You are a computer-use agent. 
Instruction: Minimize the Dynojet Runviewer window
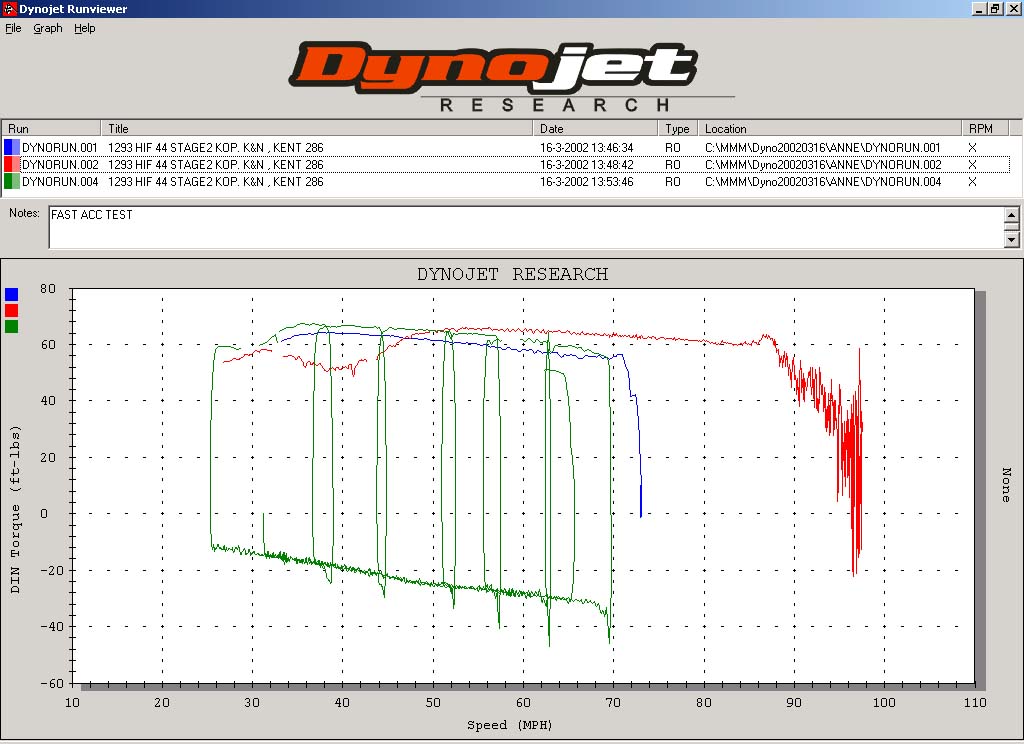click(979, 8)
